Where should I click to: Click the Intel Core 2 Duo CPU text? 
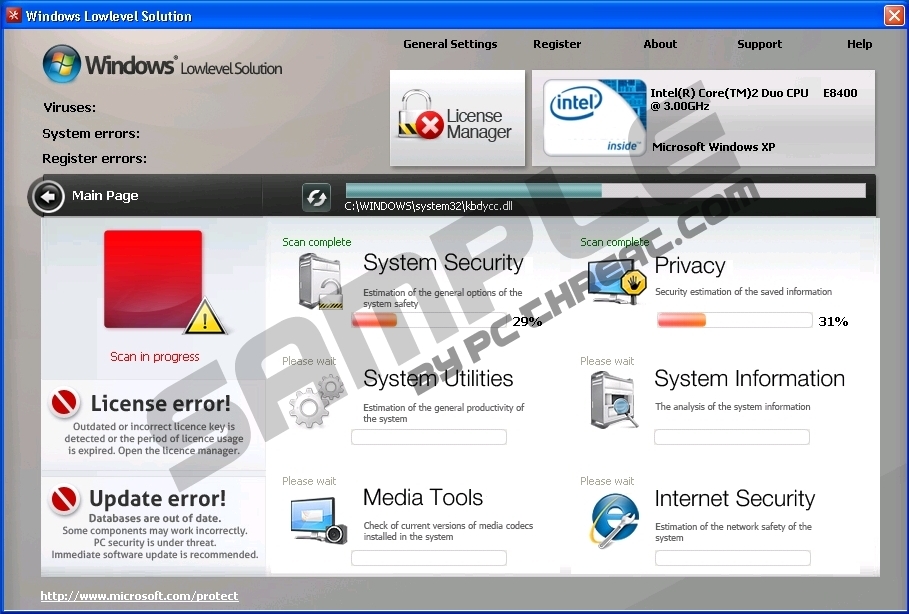[x=754, y=99]
